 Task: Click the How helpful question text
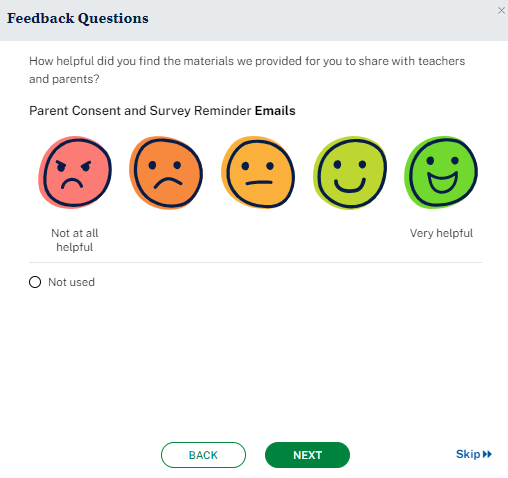point(247,70)
